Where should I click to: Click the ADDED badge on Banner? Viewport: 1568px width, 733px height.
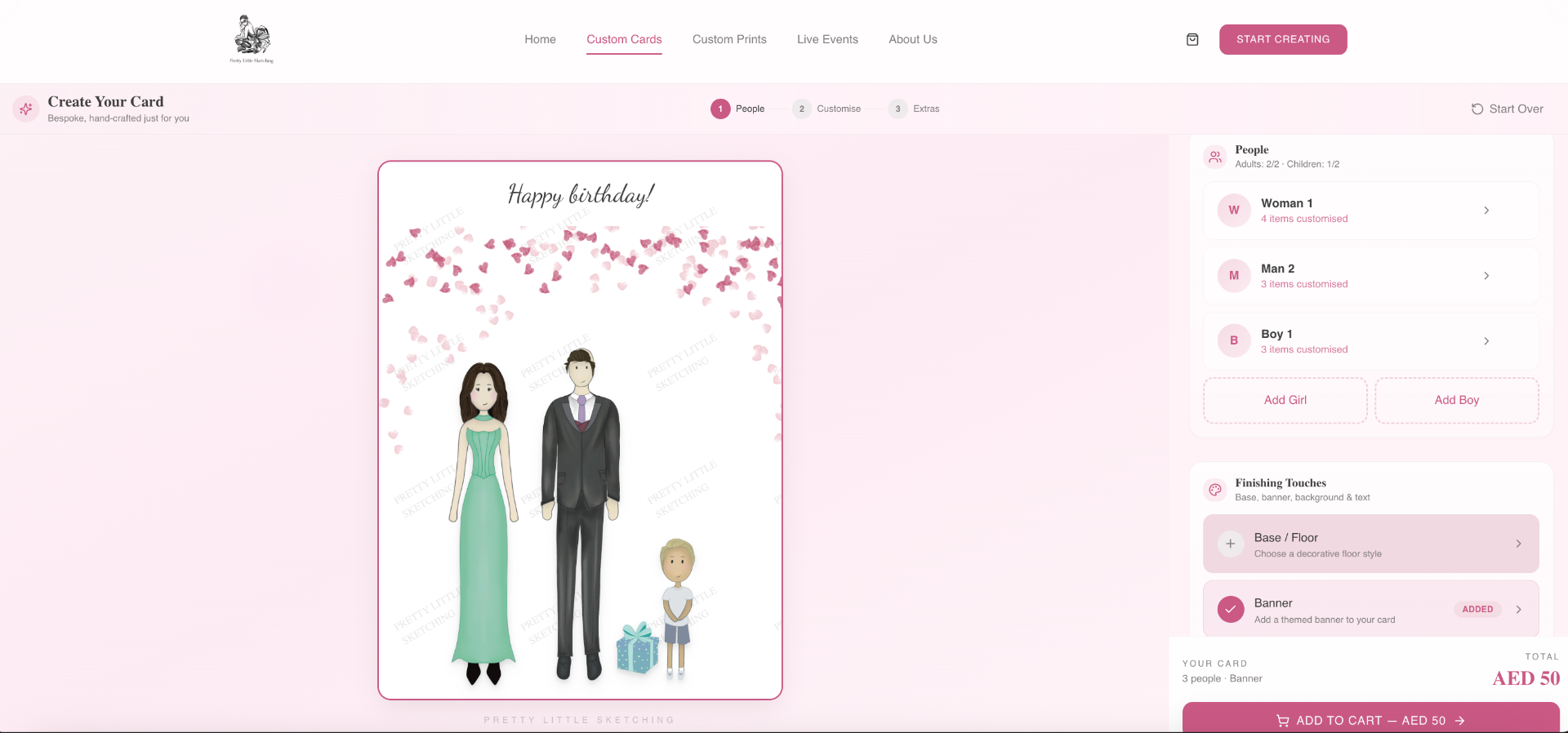click(x=1477, y=609)
